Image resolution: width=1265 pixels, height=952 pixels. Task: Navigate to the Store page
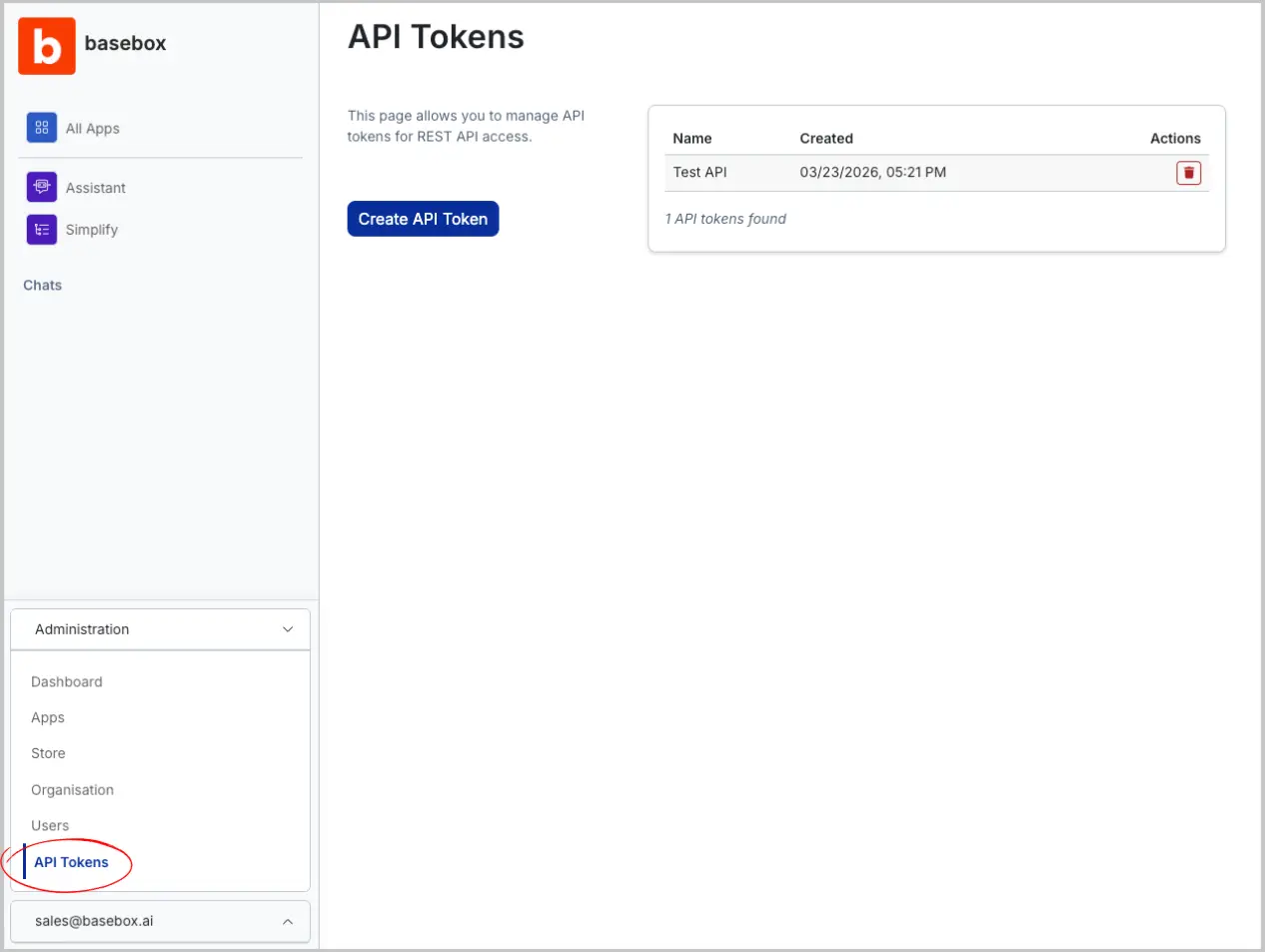tap(48, 754)
